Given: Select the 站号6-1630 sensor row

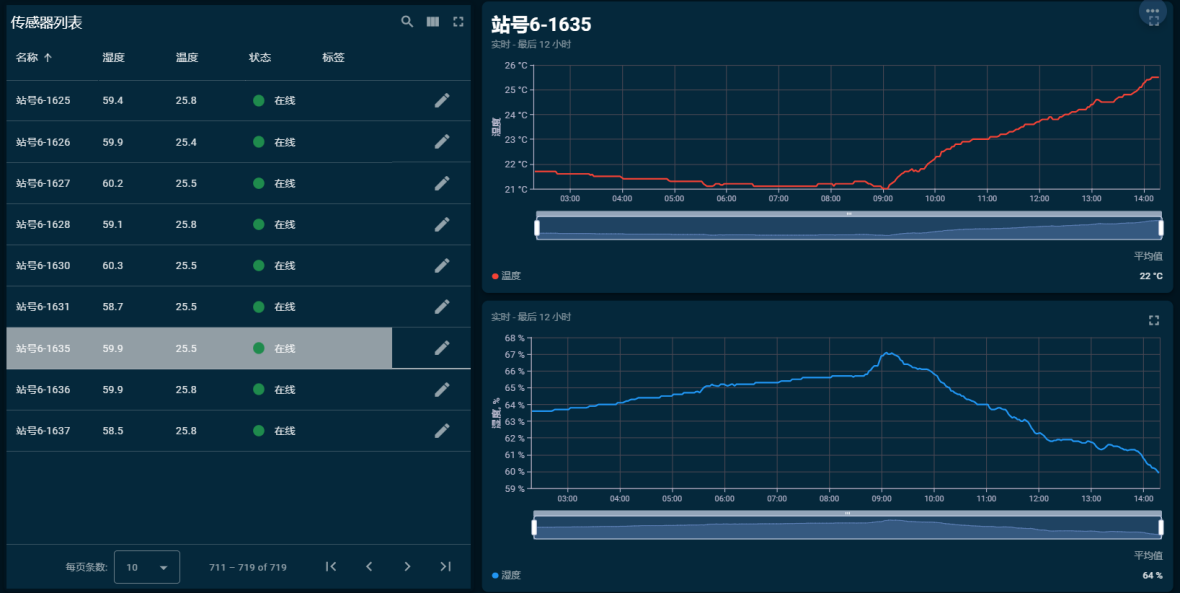Looking at the screenshot, I should (x=200, y=265).
